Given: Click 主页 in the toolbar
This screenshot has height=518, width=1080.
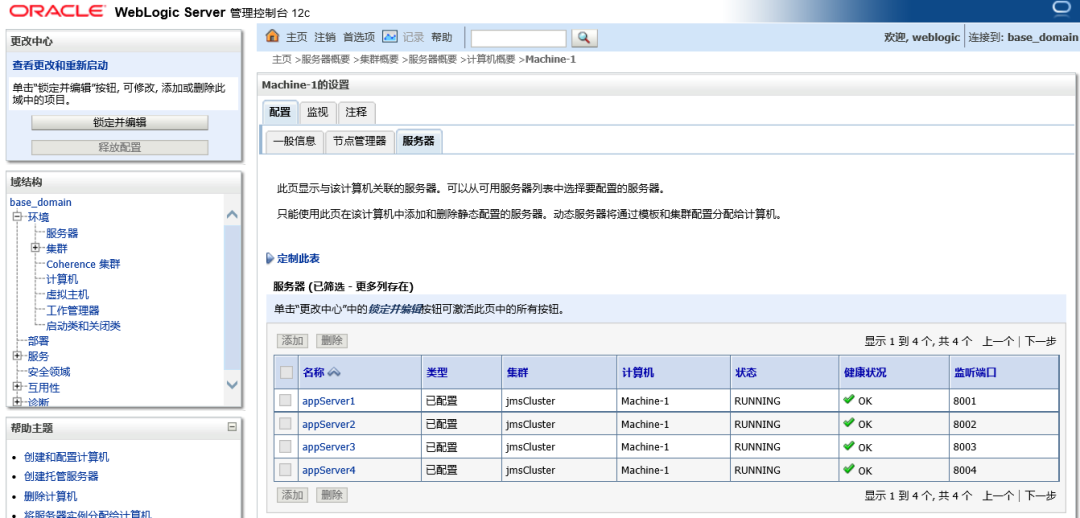Looking at the screenshot, I should pos(297,37).
